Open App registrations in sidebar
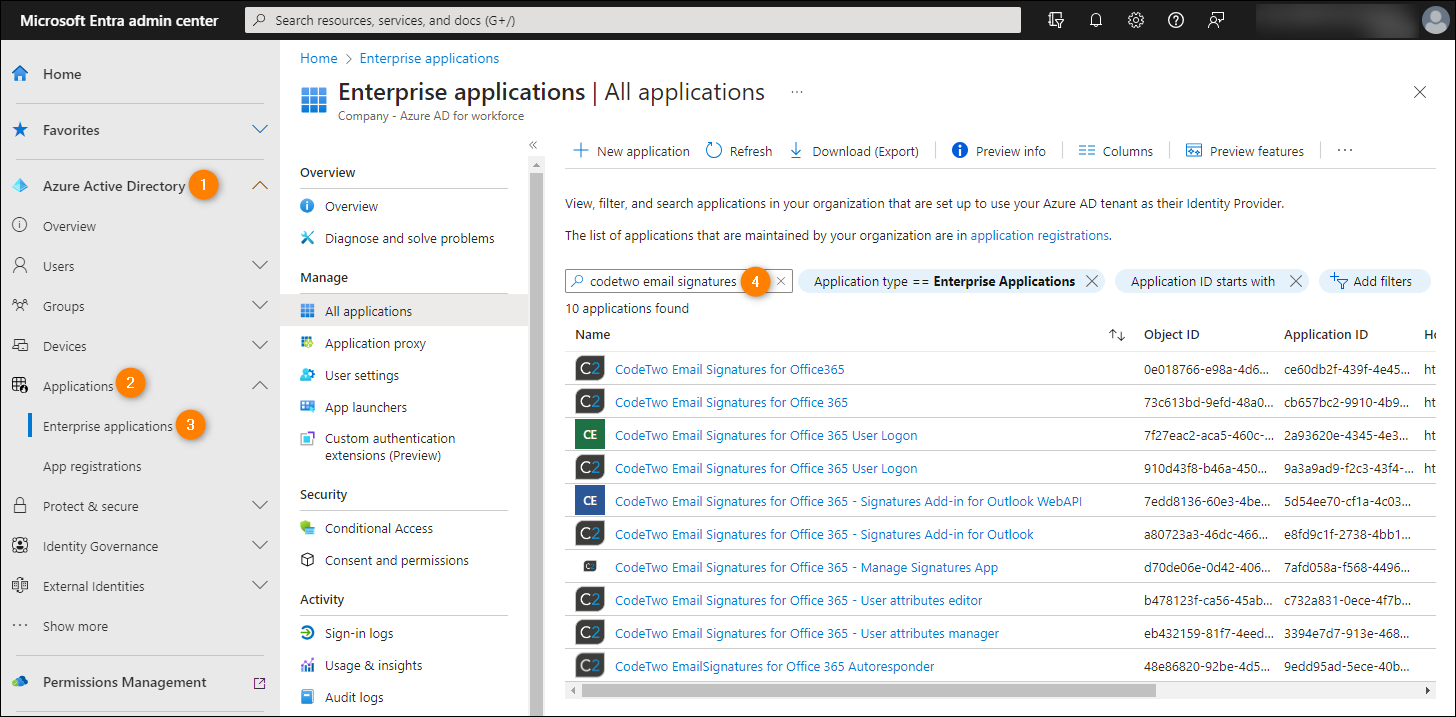 coord(92,466)
